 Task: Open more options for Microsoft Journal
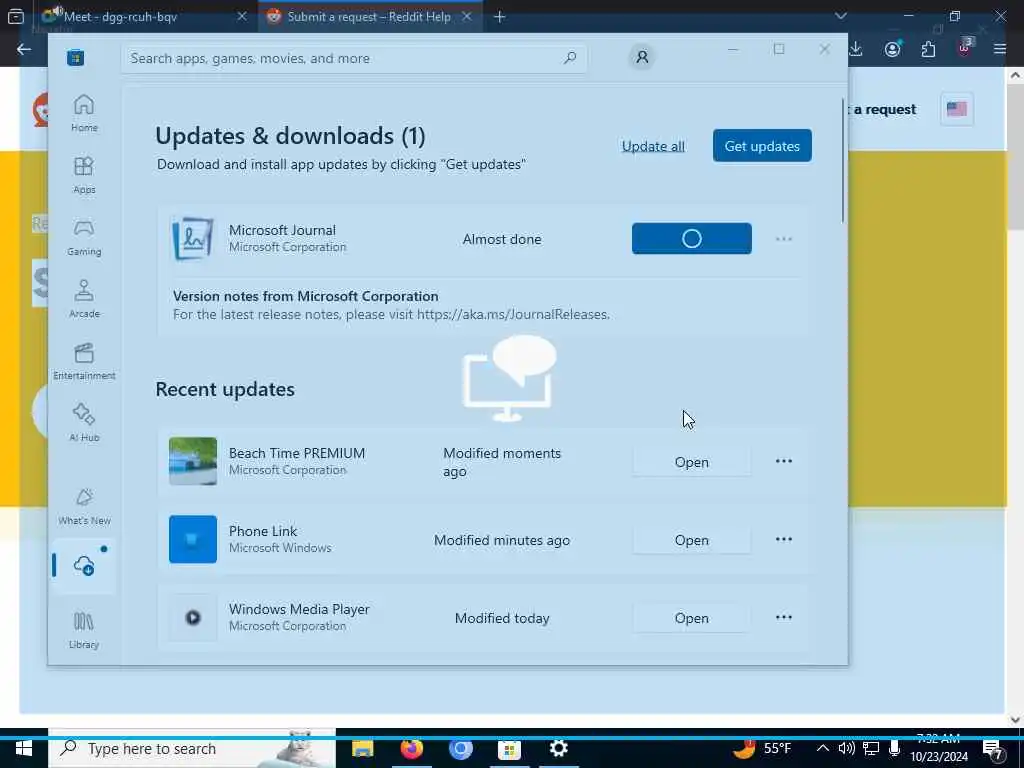tap(784, 239)
